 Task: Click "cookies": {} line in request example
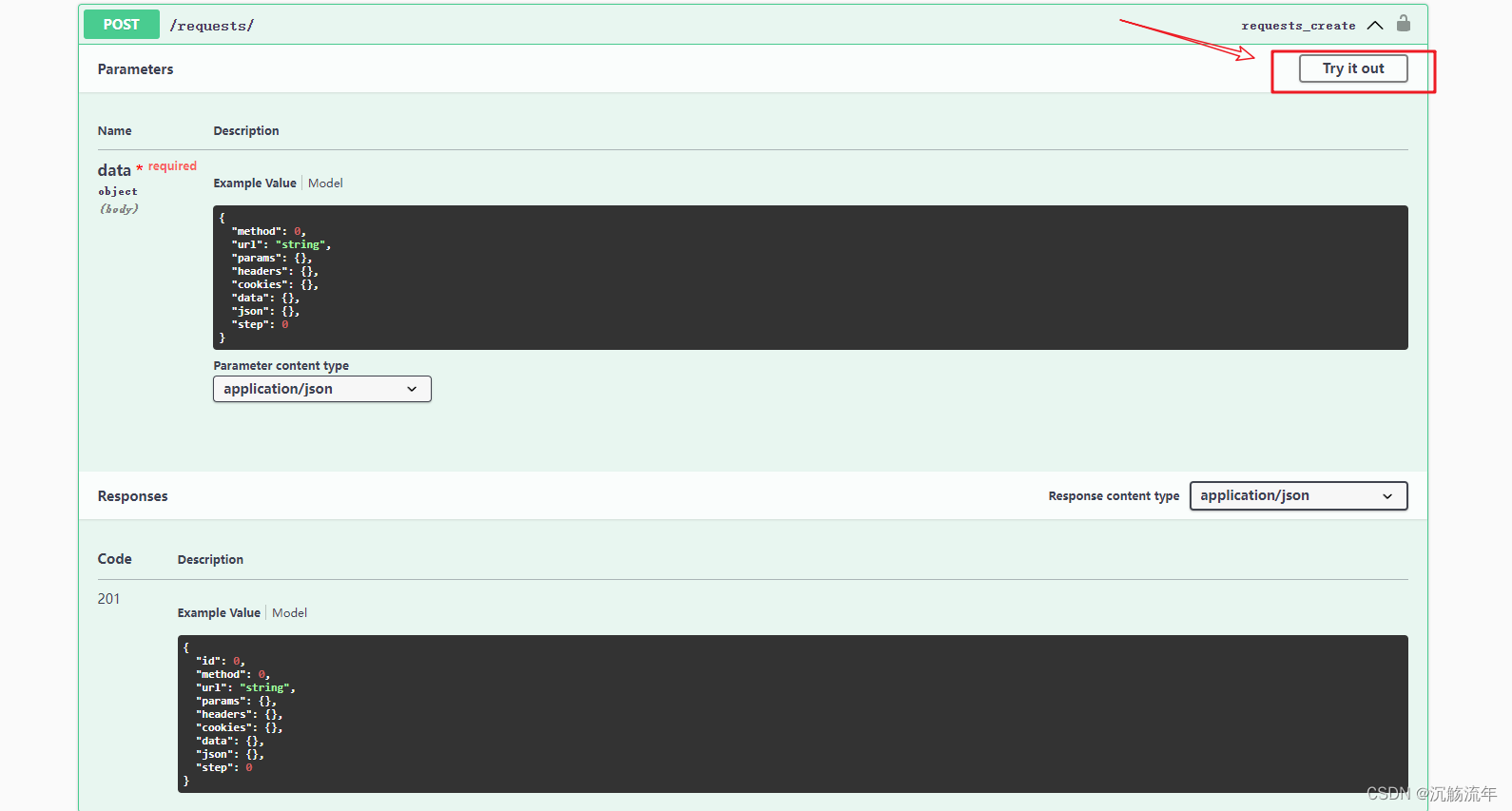(275, 284)
